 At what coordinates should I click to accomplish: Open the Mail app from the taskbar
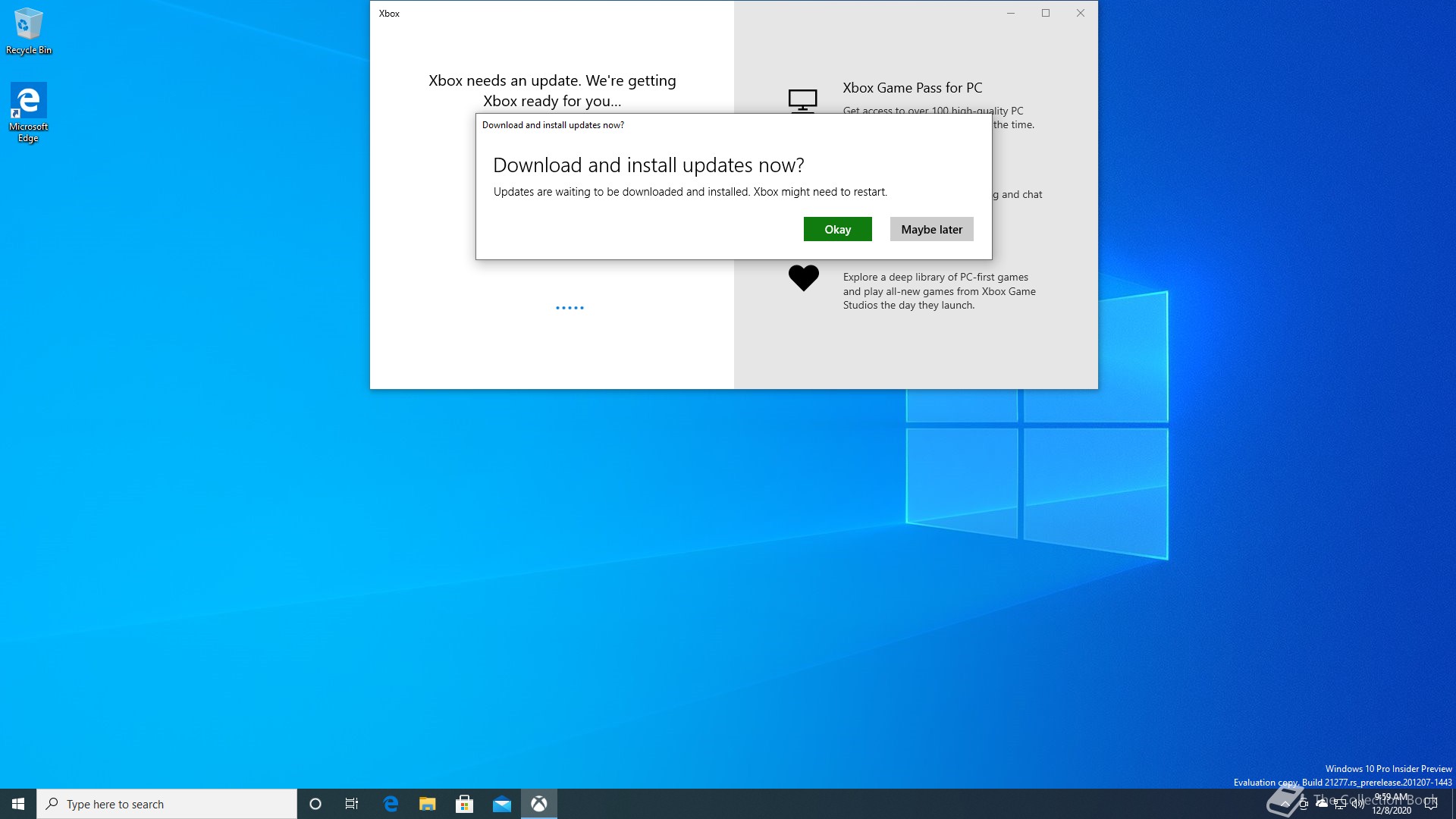pos(502,804)
